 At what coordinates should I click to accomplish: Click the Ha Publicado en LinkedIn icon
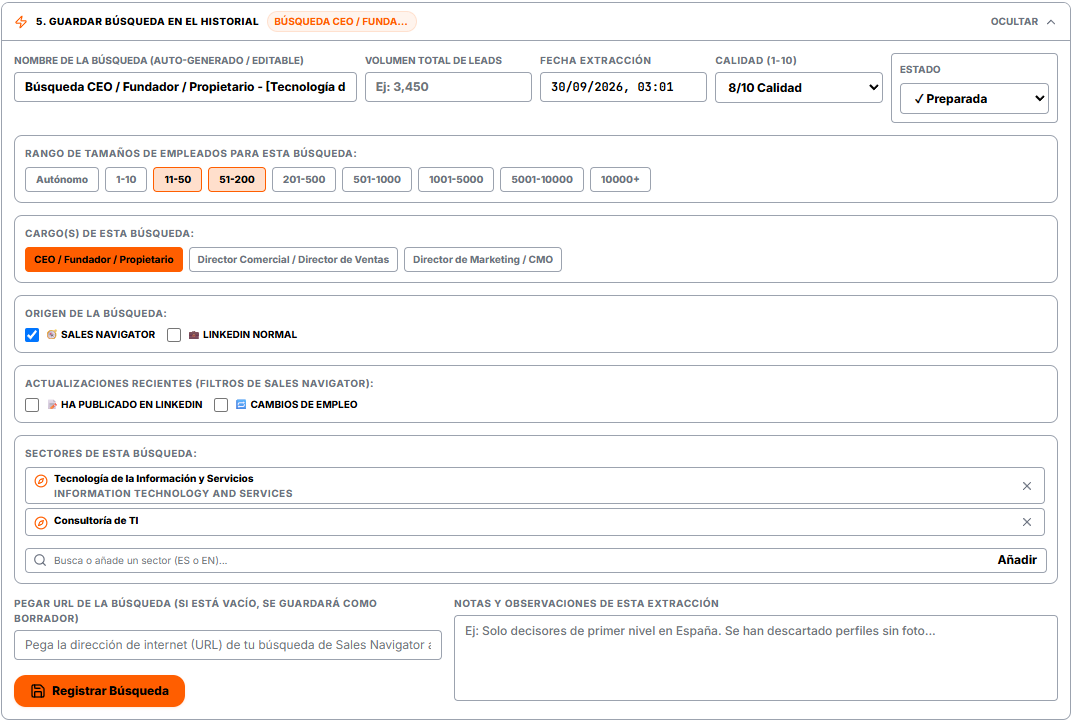pyautogui.click(x=52, y=405)
